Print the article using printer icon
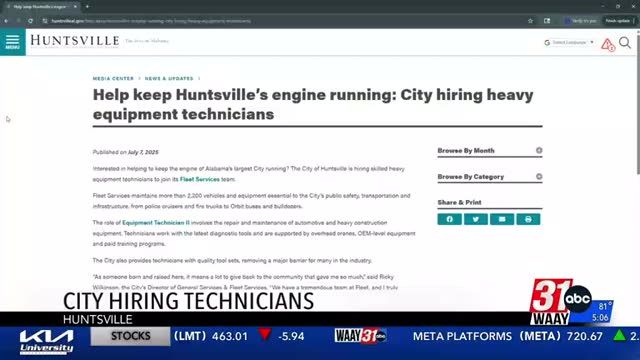This screenshot has height=360, width=640. [528, 219]
